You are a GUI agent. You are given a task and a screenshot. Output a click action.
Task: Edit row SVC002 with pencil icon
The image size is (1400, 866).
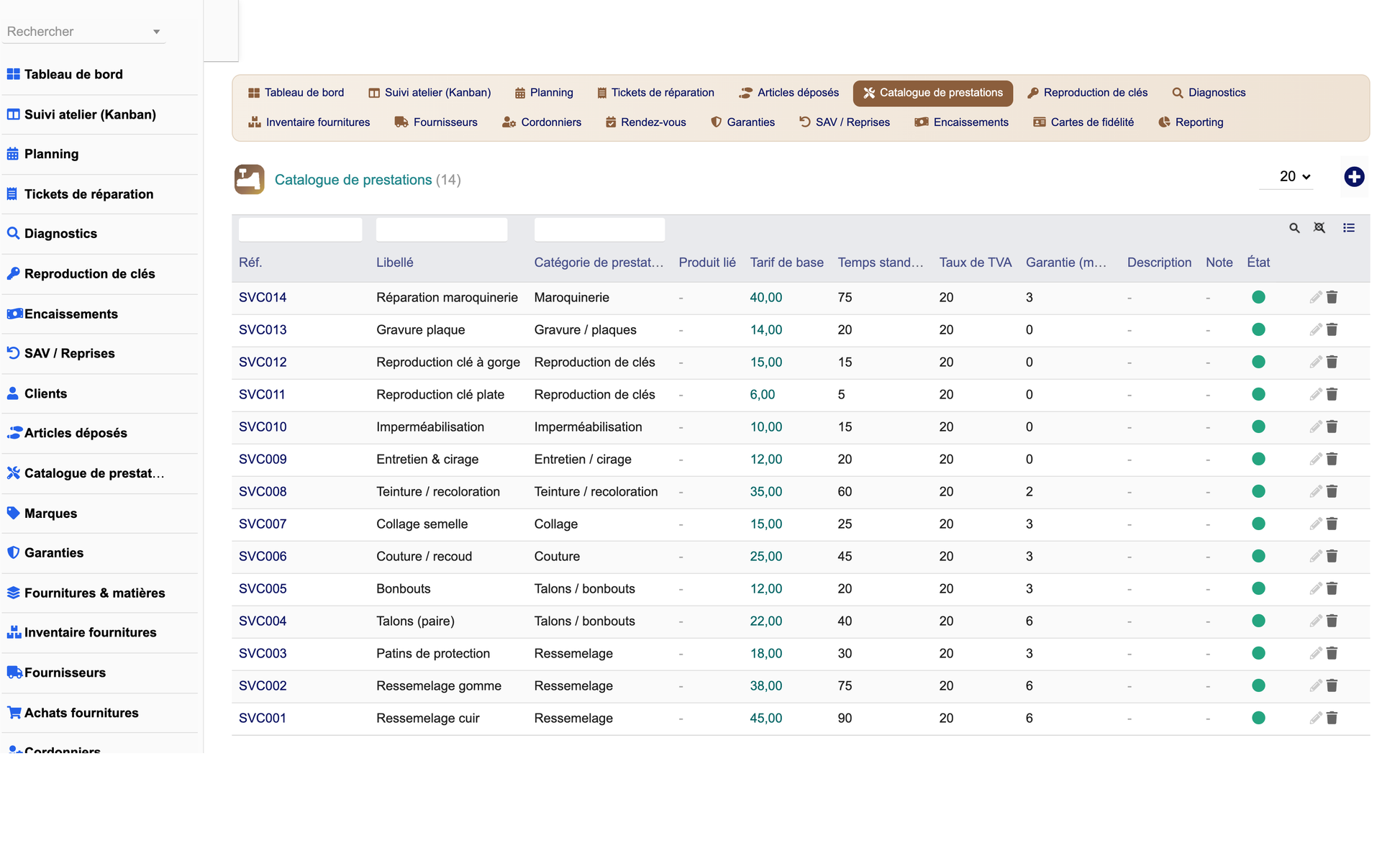coord(1316,685)
